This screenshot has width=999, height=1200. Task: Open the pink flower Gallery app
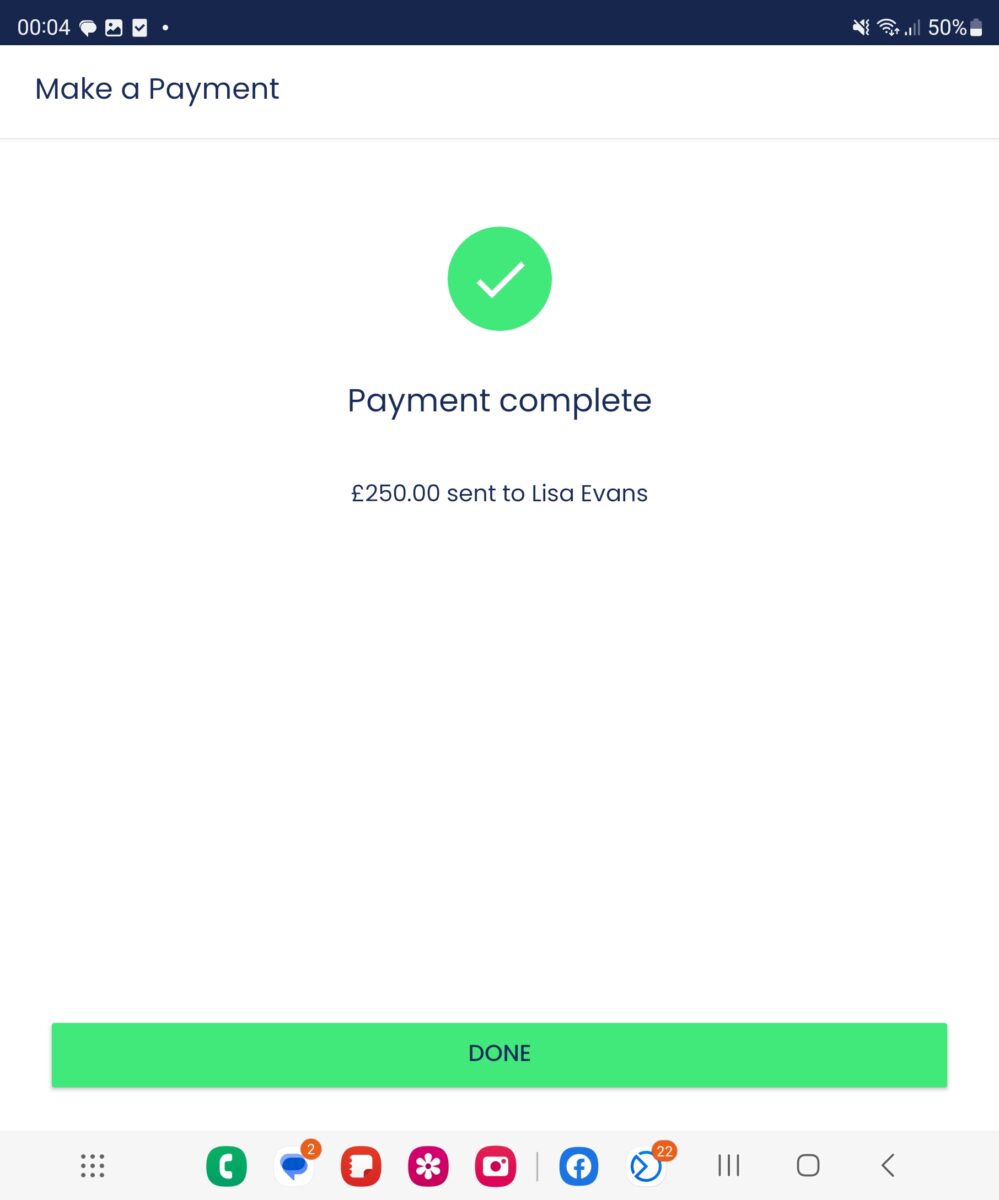pos(428,1166)
